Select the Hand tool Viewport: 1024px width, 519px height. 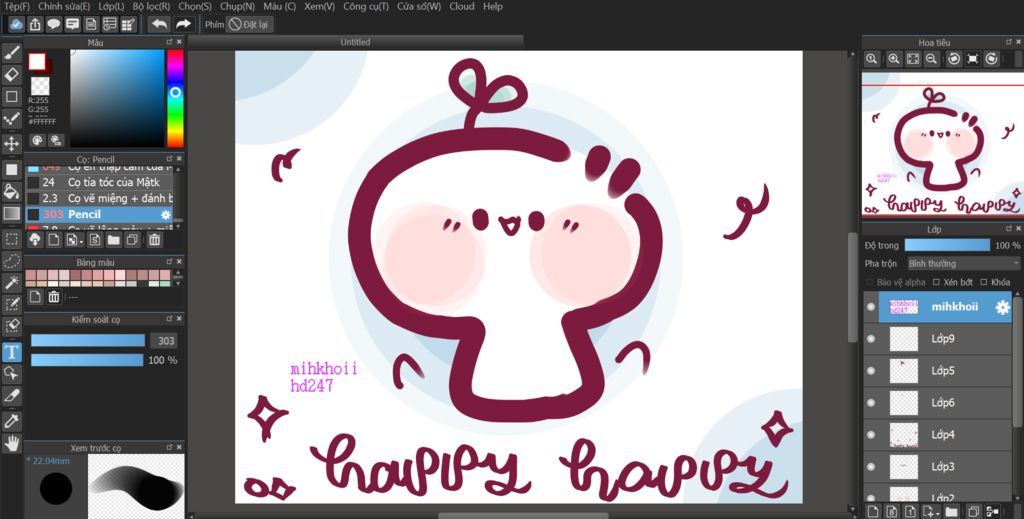11,444
